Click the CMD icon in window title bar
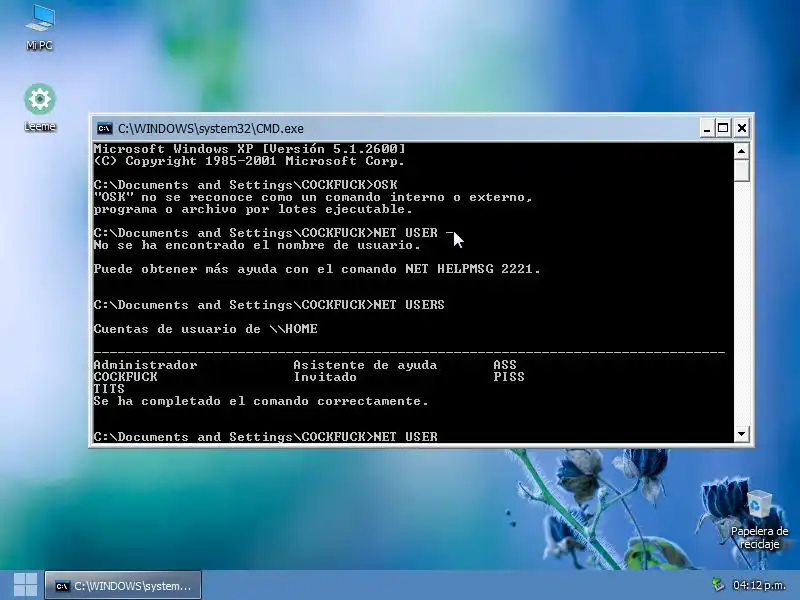This screenshot has width=800, height=600. pos(105,129)
